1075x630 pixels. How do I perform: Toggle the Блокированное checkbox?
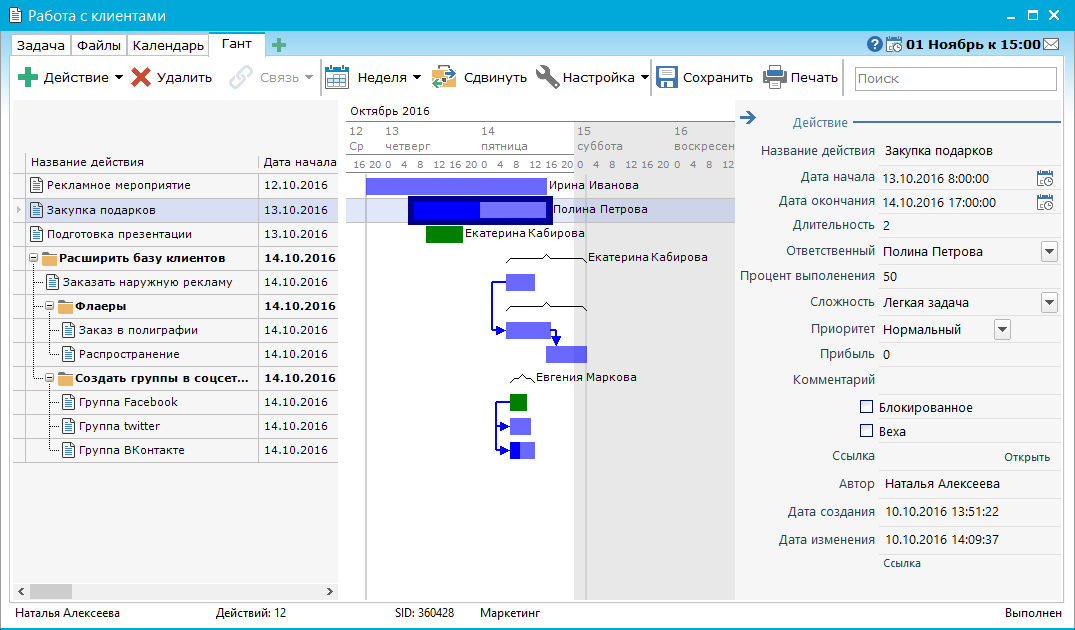(x=867, y=407)
